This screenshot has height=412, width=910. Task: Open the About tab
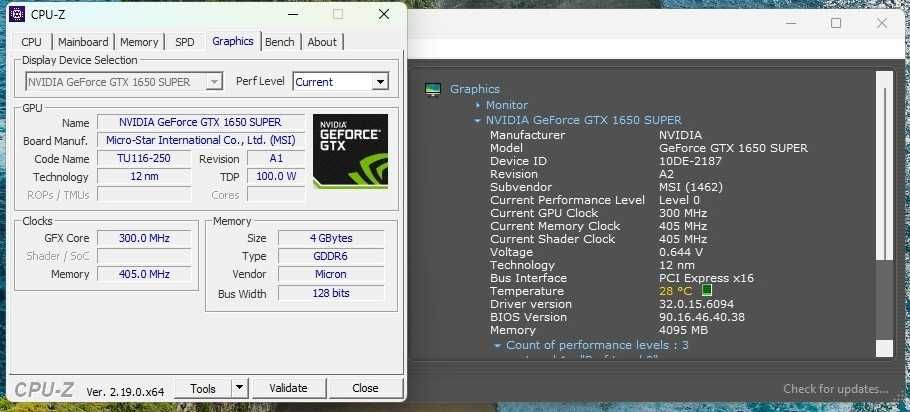click(322, 42)
